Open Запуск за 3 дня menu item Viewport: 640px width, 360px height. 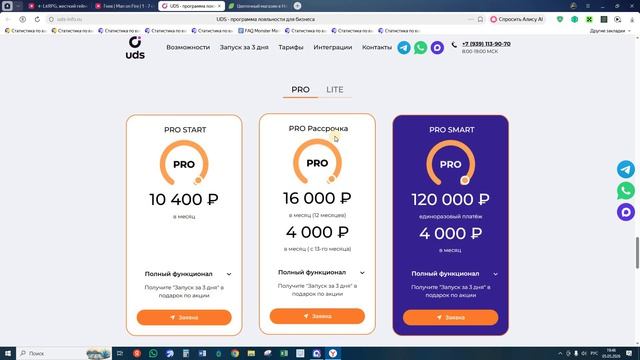click(244, 47)
